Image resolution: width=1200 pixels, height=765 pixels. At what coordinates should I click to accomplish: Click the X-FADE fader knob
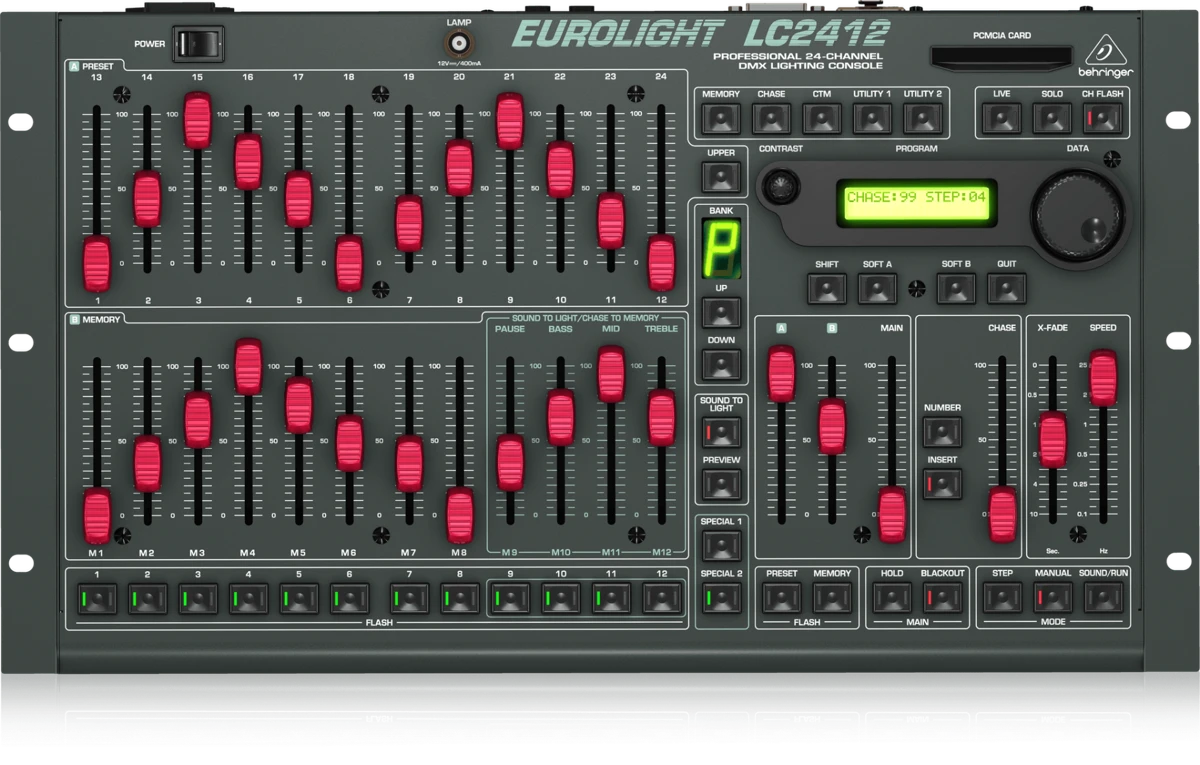[1052, 440]
